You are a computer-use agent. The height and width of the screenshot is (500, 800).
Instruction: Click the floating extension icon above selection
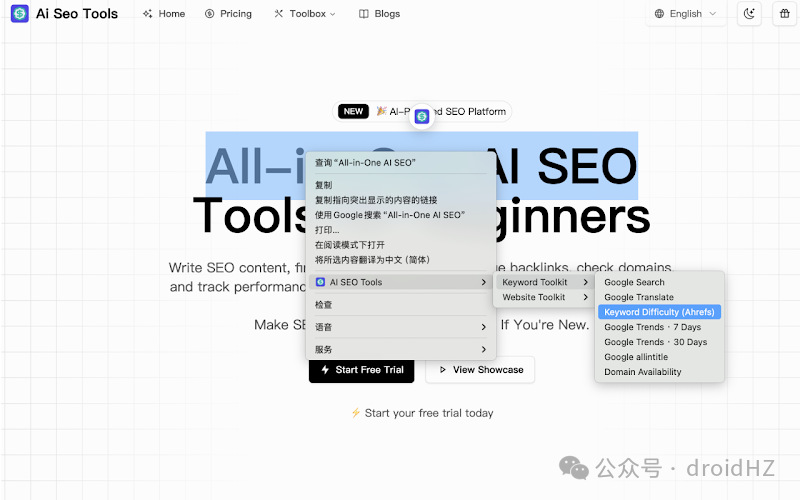421,116
